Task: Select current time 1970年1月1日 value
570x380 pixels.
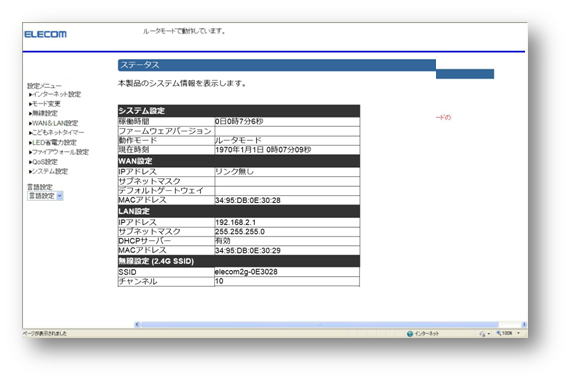Action: click(263, 150)
